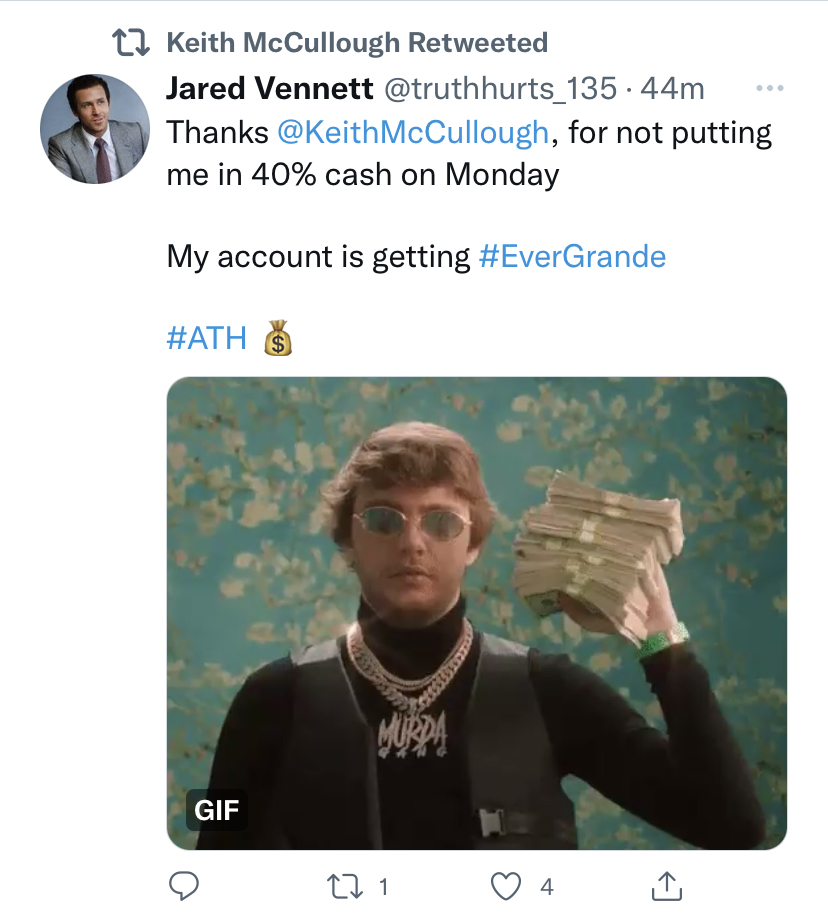Open the #ATH hashtag link
This screenshot has height=913, width=828.
coord(206,338)
